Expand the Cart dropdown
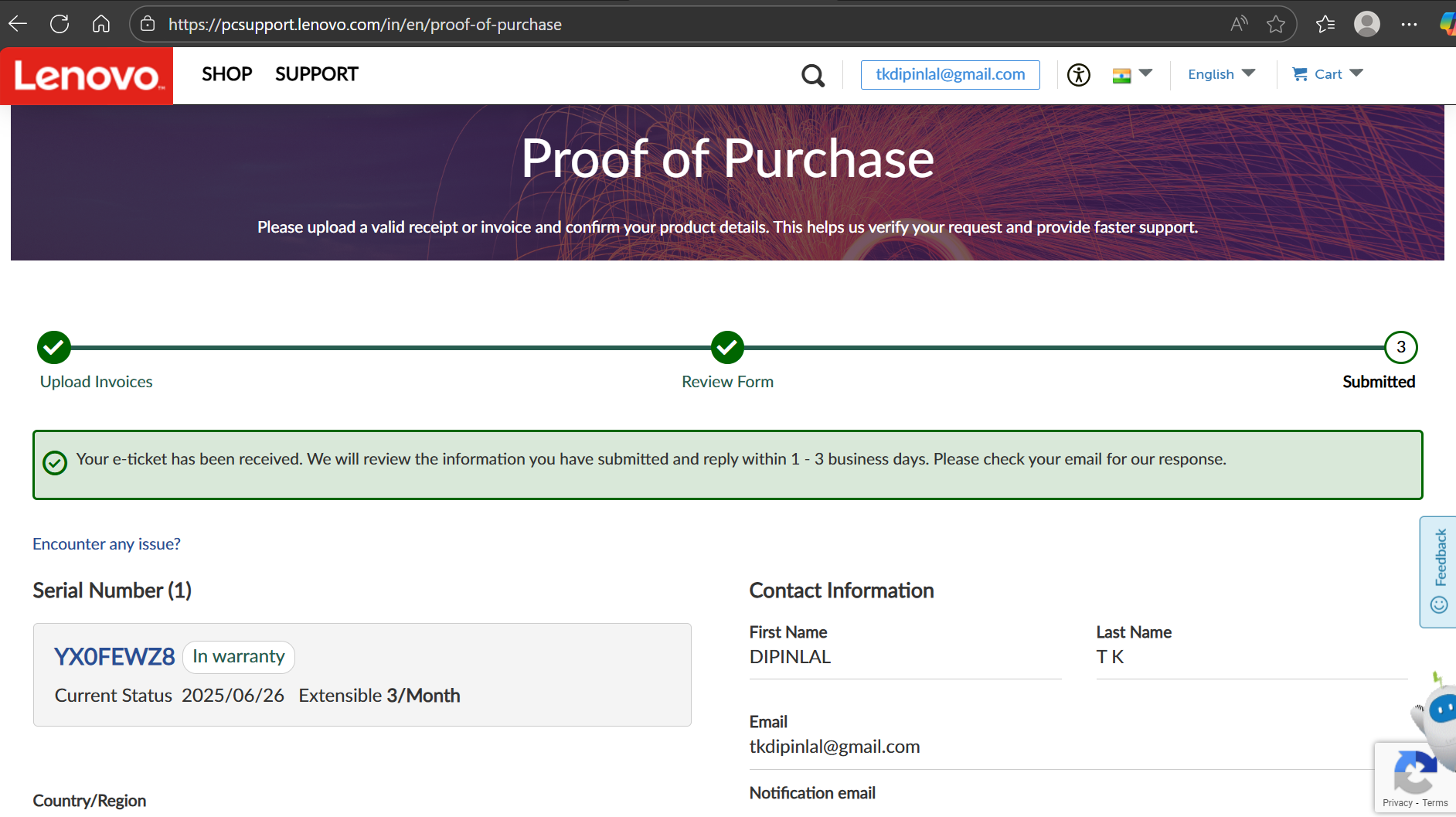1456x817 pixels. (x=1328, y=74)
